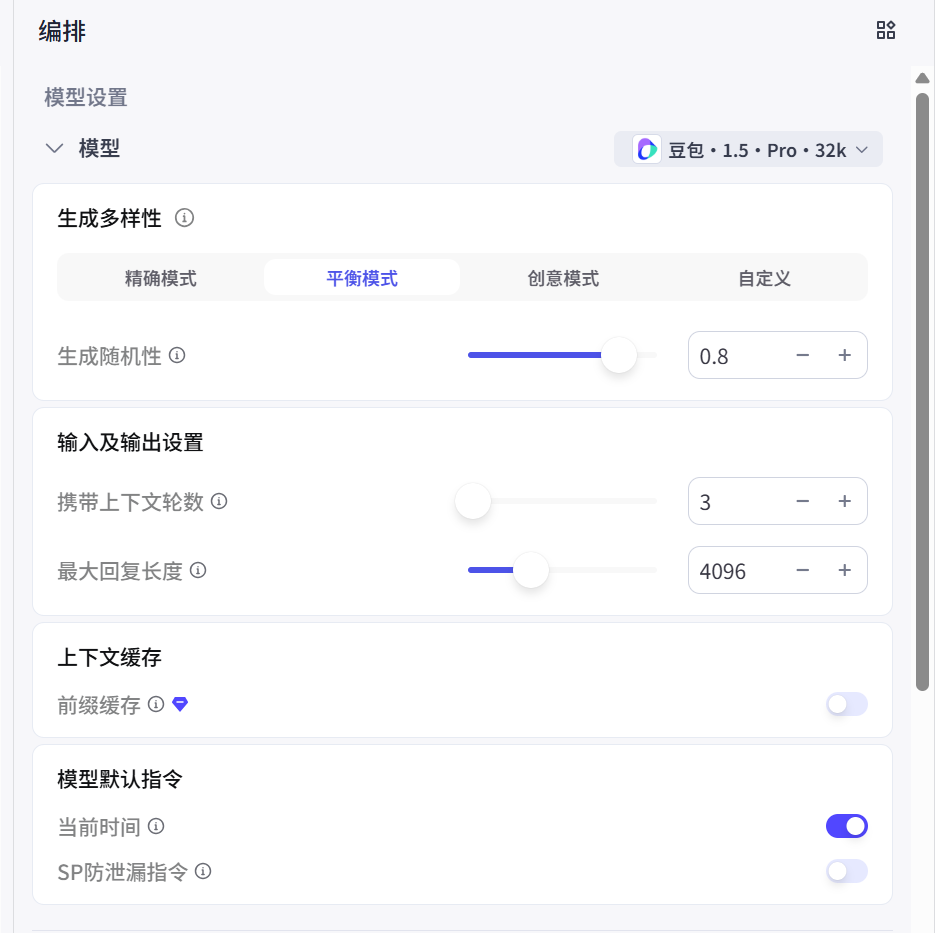Select the 创意模式 tab
Viewport: 952px width, 933px height.
(563, 278)
